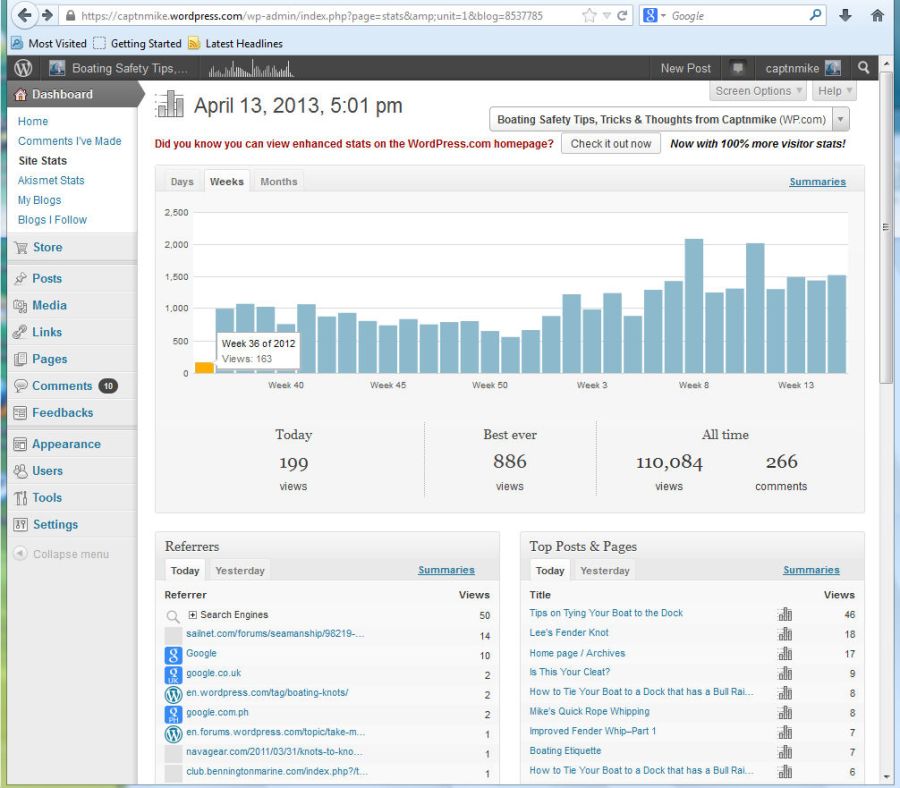Screen dimensions: 900x788
Task: Expand the Search Engines referrer row
Action: click(x=193, y=615)
